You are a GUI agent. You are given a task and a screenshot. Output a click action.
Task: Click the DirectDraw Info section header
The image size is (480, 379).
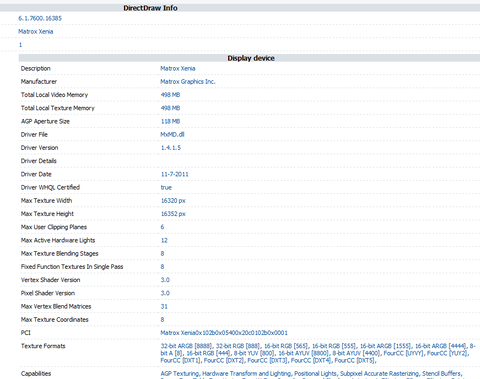click(x=150, y=8)
